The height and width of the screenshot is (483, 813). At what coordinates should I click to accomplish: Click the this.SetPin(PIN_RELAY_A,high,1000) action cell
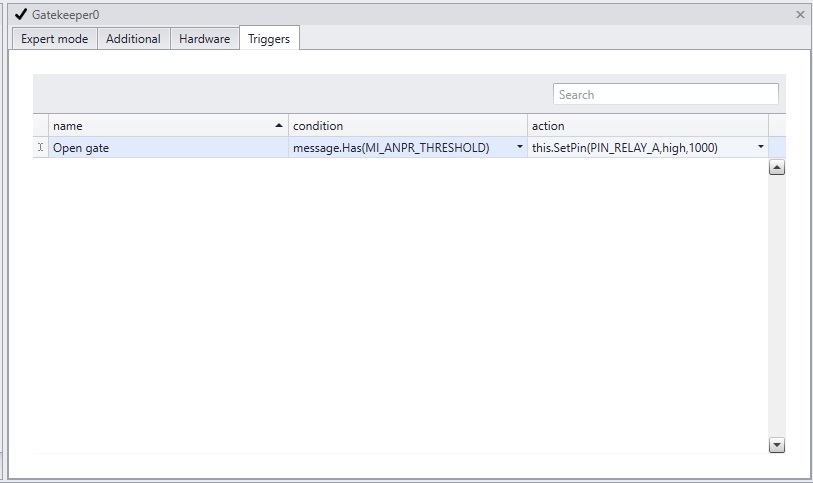click(x=648, y=148)
